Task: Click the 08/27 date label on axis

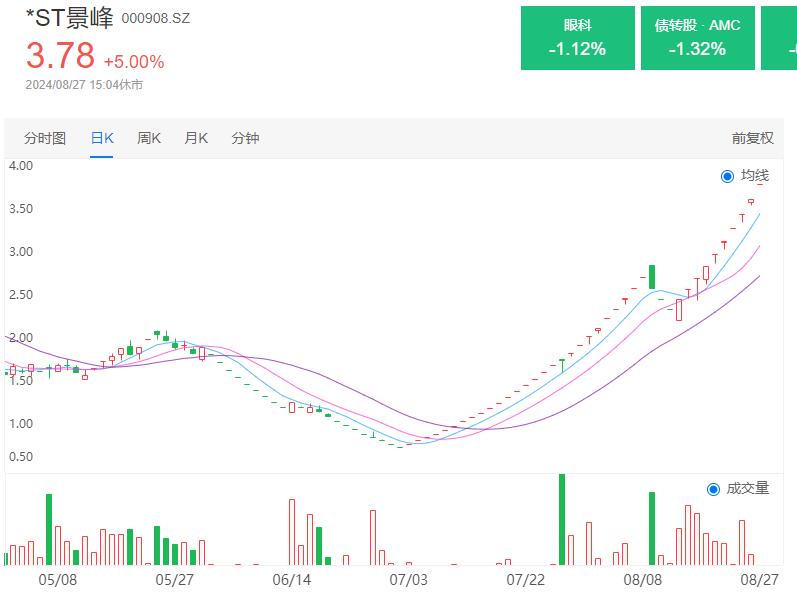Action: pos(759,579)
